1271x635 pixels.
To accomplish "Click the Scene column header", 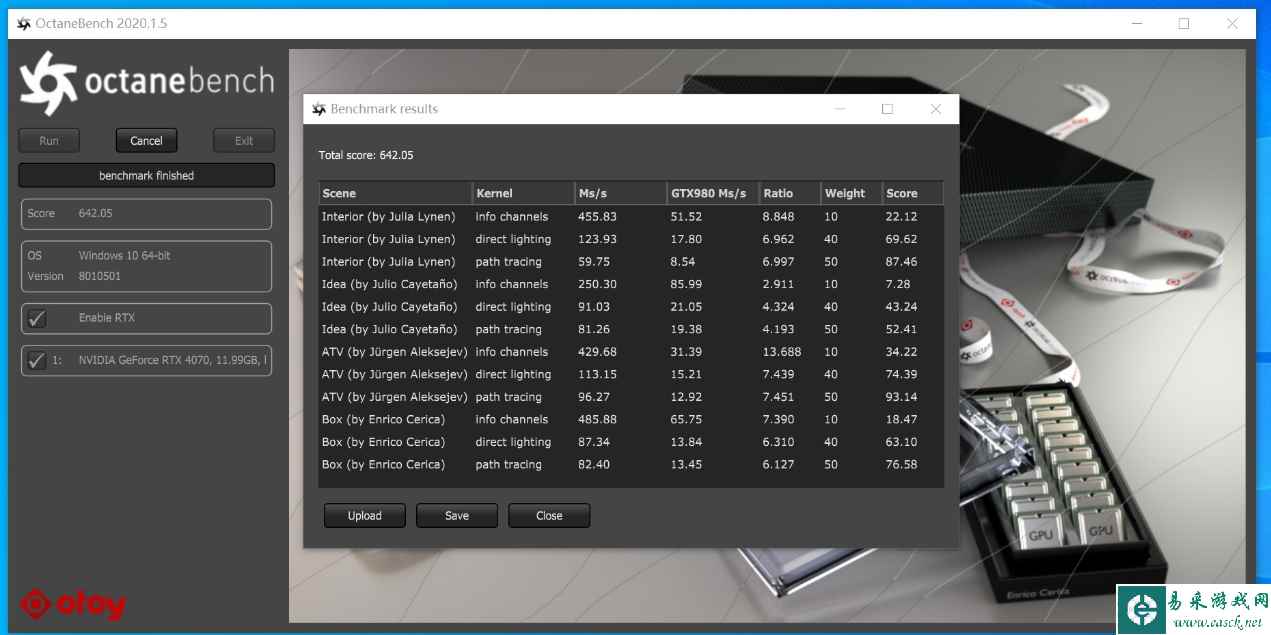I will point(396,193).
